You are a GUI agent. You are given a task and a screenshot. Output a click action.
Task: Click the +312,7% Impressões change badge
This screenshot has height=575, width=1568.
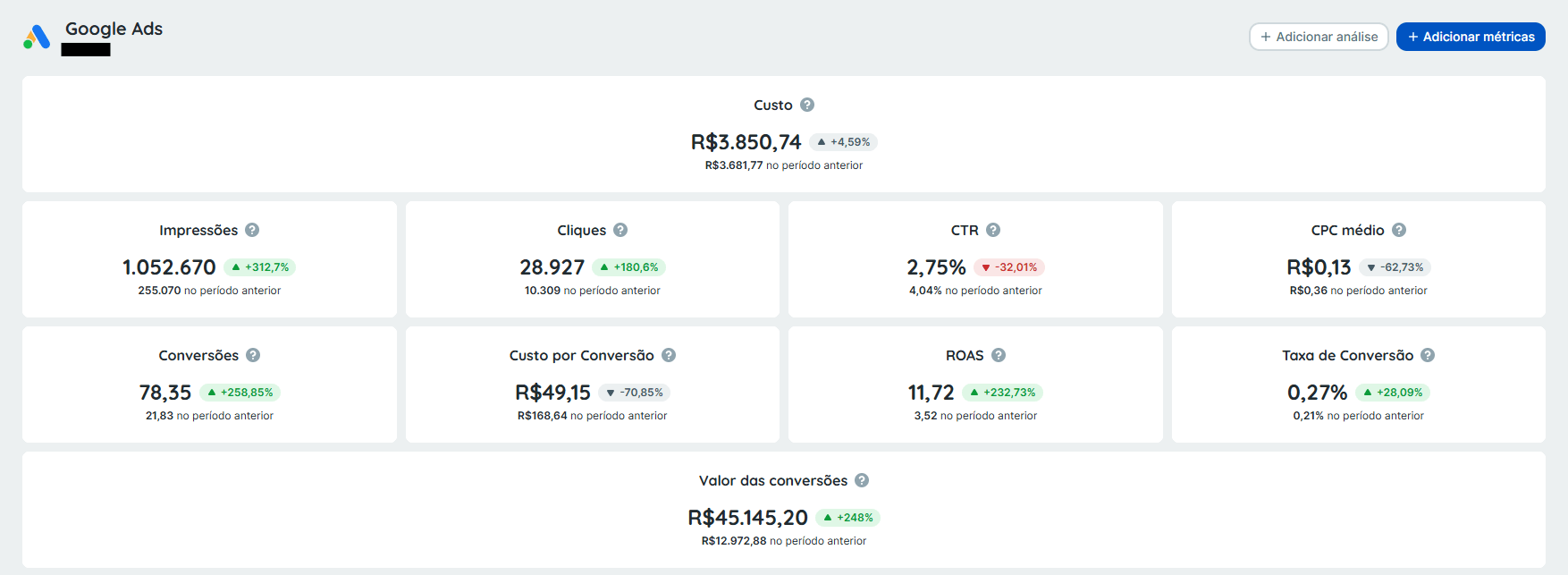click(260, 267)
